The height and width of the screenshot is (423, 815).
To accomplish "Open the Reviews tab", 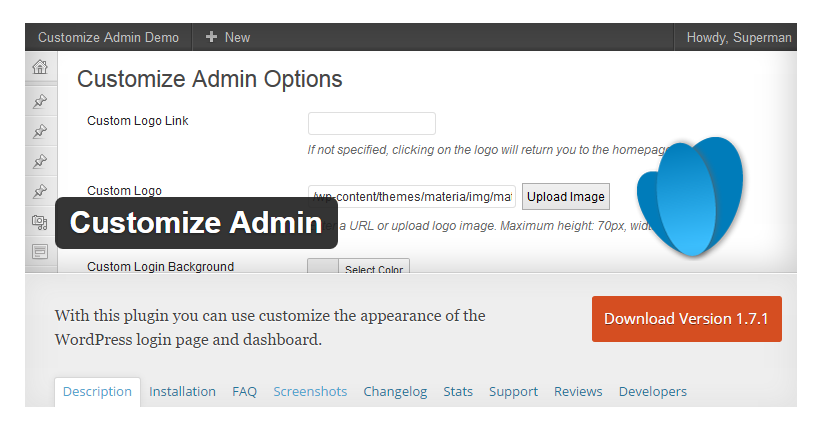I will click(578, 392).
